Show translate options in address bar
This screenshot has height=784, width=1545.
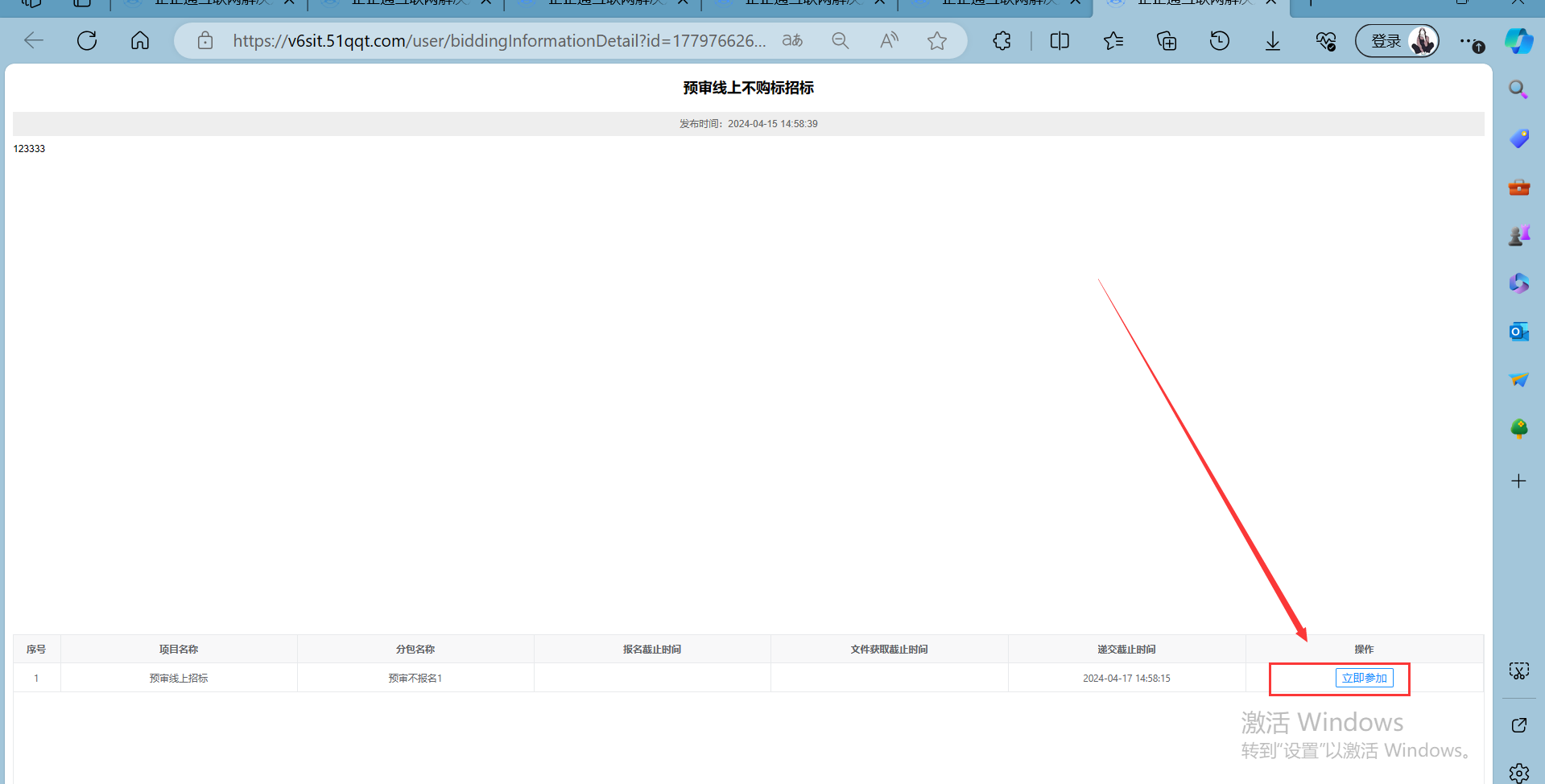tap(793, 40)
